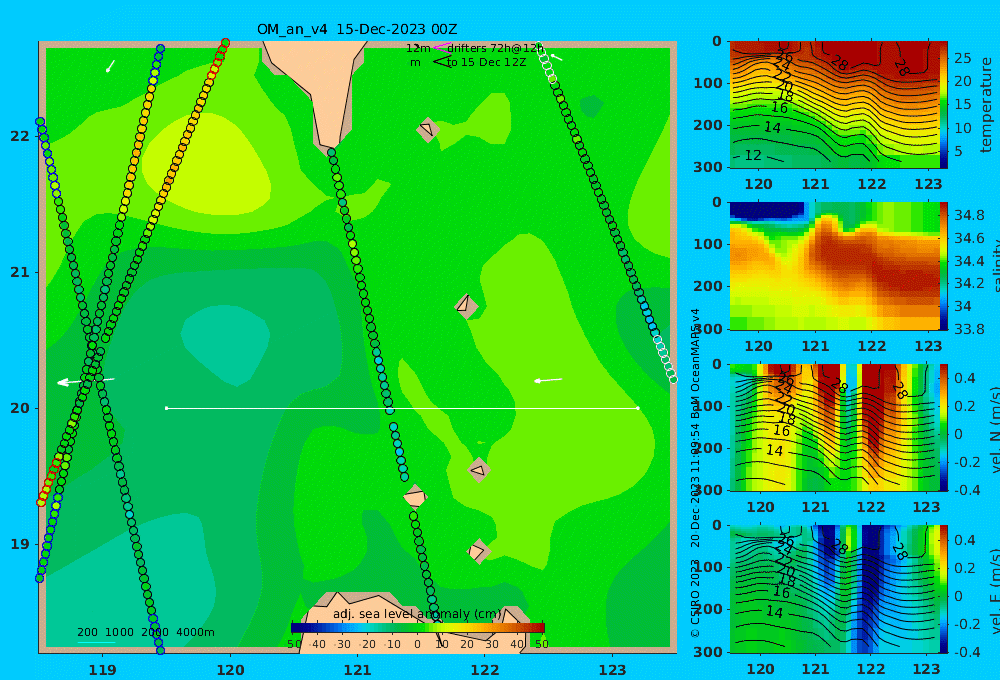Select the island marker near 18.95N 121.95E
1000x680 pixels.
(x=478, y=551)
